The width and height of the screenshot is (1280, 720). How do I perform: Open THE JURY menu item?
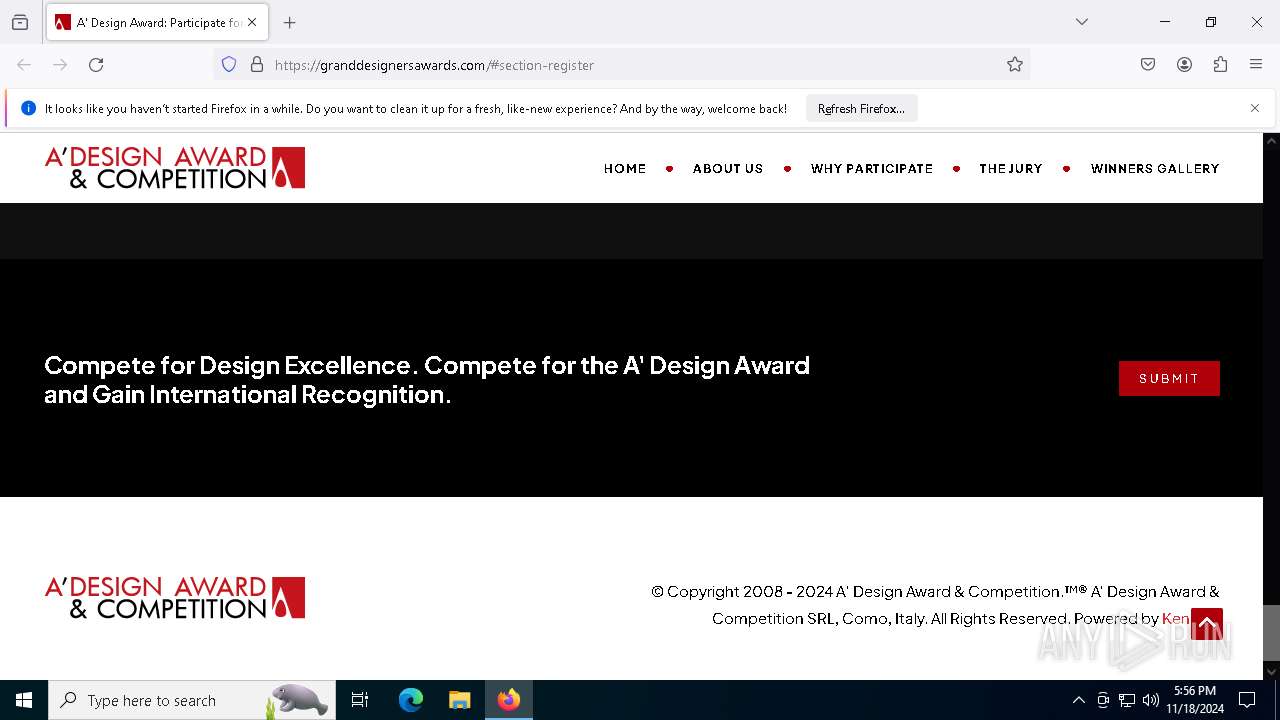point(1011,169)
